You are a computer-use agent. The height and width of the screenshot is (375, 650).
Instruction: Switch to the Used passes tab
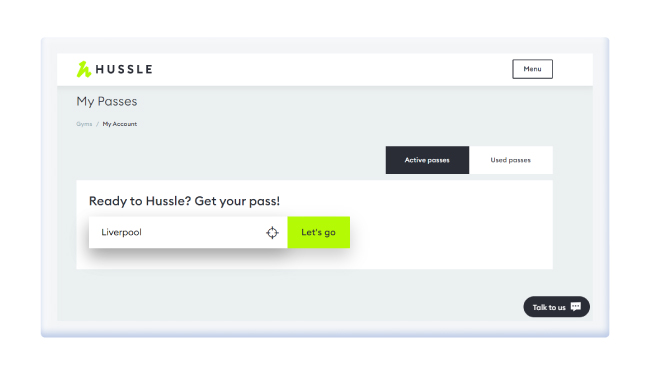click(x=511, y=160)
